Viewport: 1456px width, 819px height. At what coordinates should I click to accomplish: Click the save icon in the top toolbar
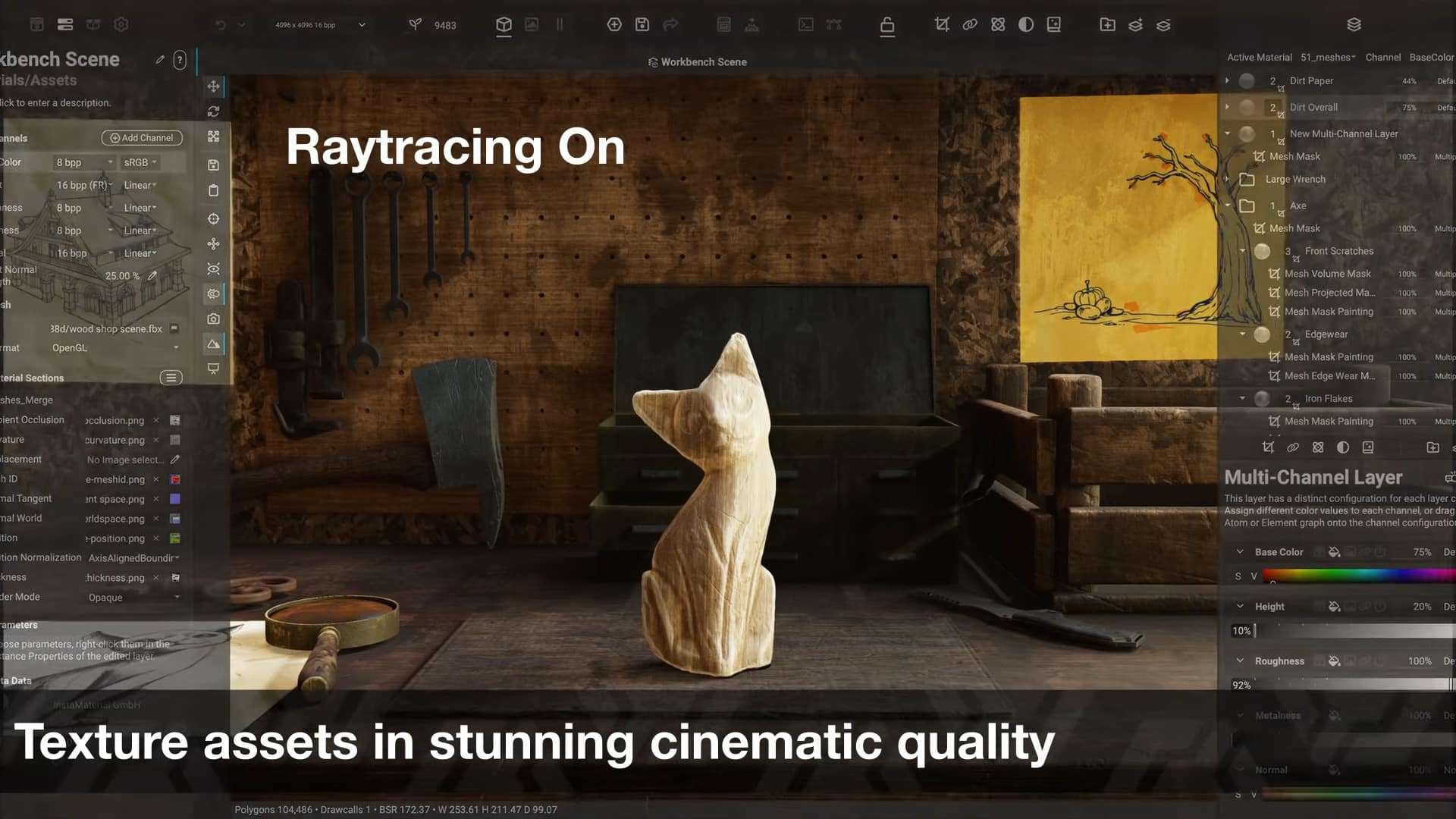[x=642, y=24]
